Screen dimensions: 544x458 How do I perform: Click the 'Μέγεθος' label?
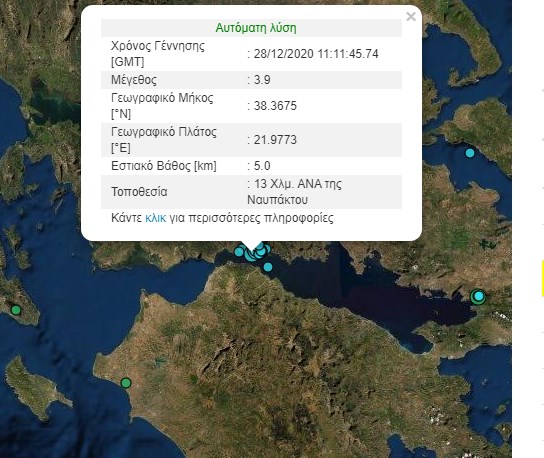click(134, 80)
